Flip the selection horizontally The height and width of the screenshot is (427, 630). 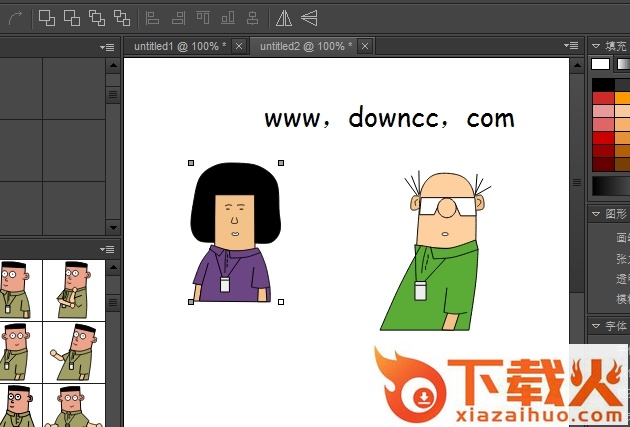(284, 17)
